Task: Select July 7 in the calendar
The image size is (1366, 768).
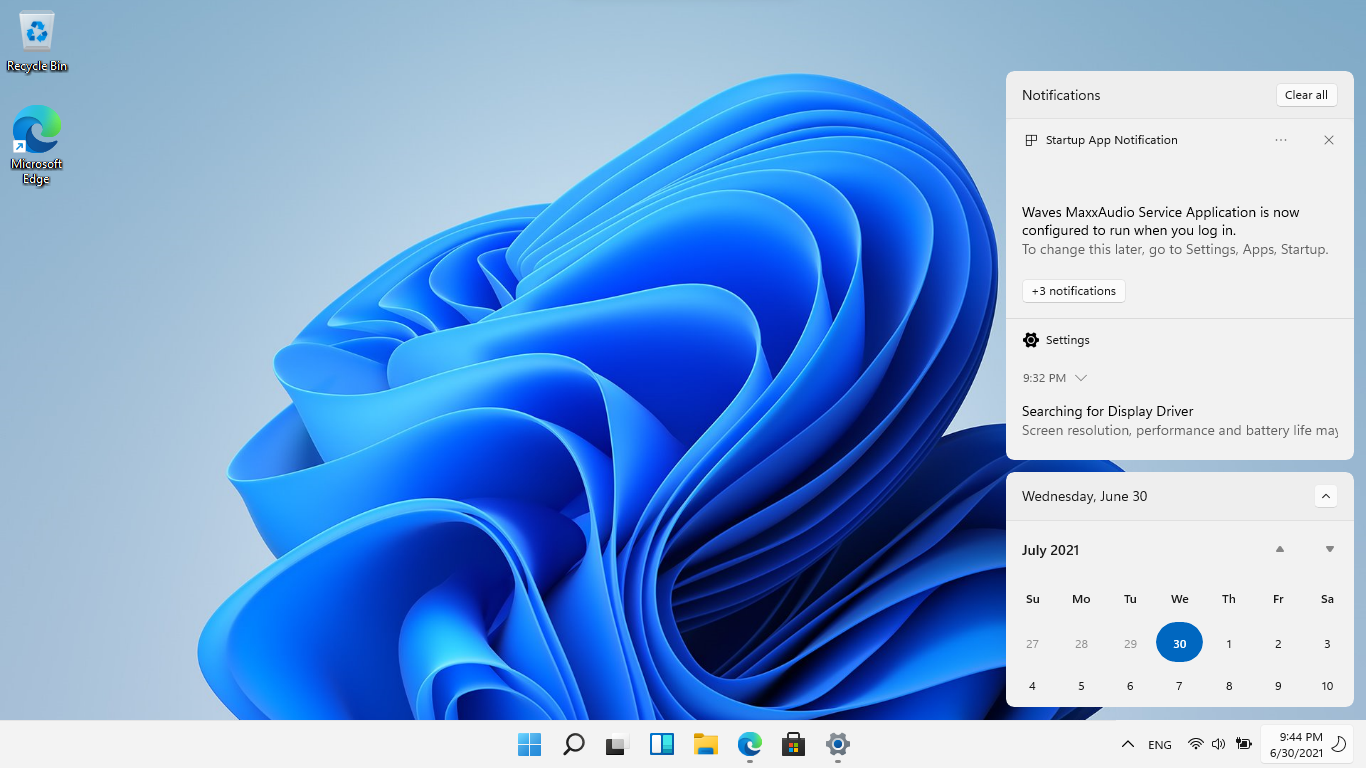Action: point(1179,686)
